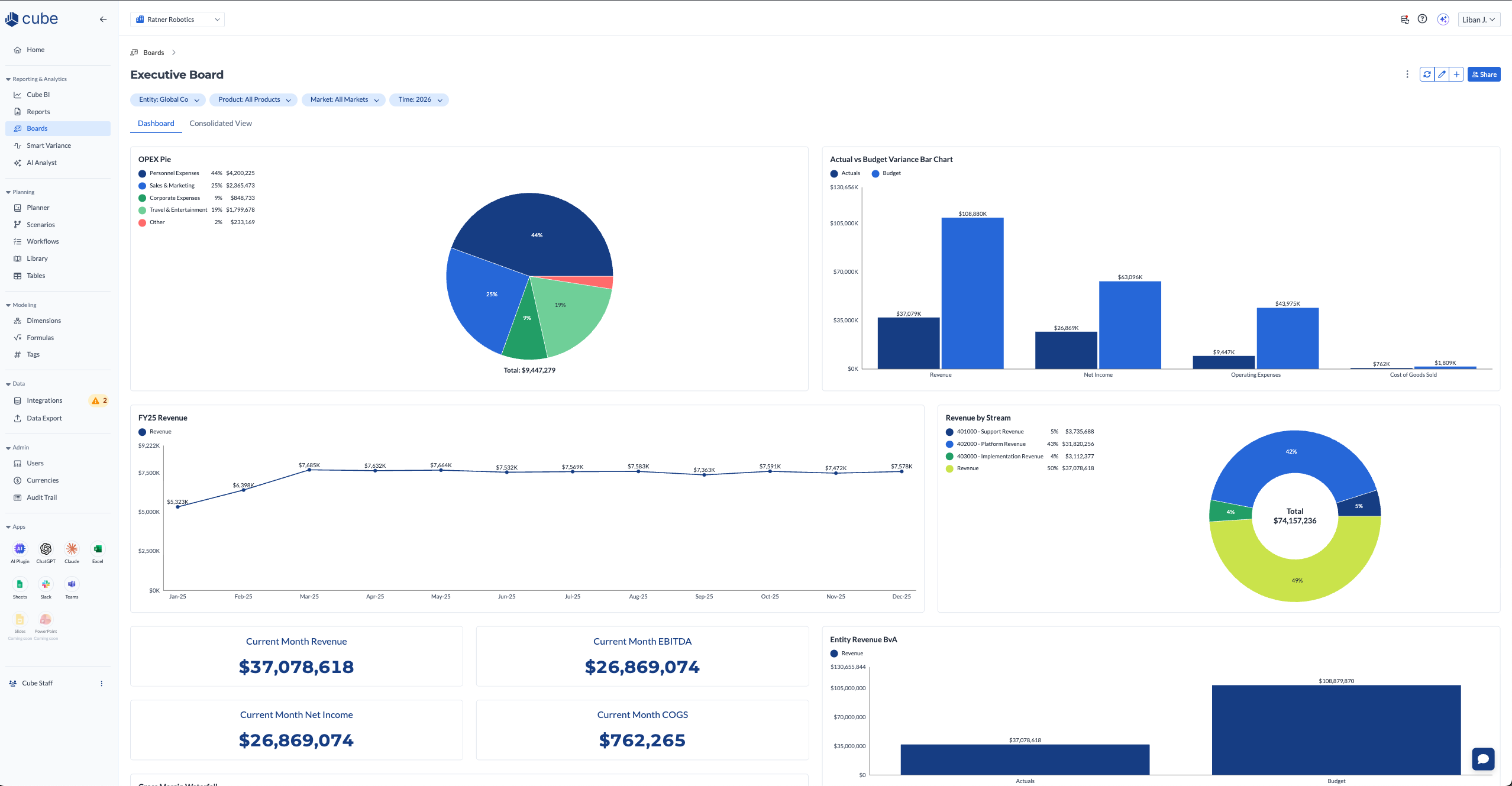Collapse the Data section
Image resolution: width=1512 pixels, height=786 pixels.
click(16, 384)
